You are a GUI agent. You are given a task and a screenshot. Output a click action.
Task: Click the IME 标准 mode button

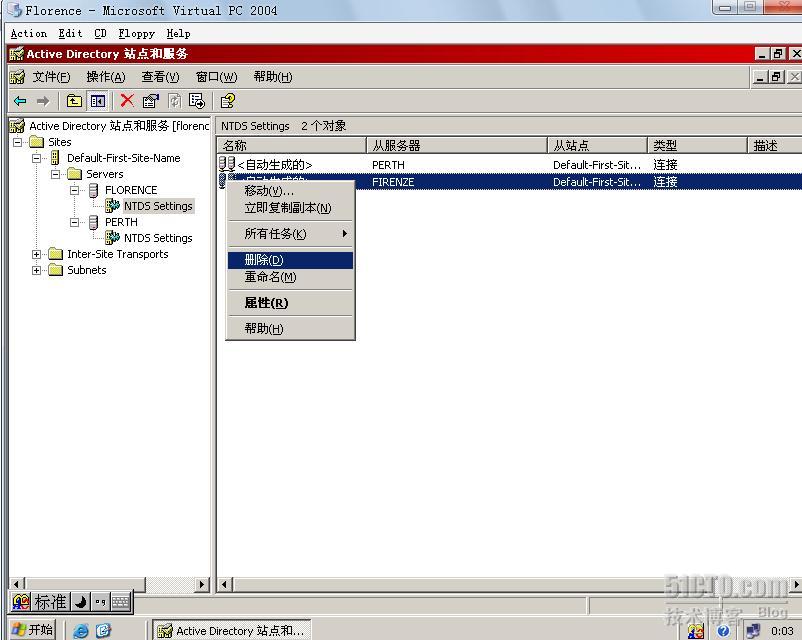tap(50, 602)
